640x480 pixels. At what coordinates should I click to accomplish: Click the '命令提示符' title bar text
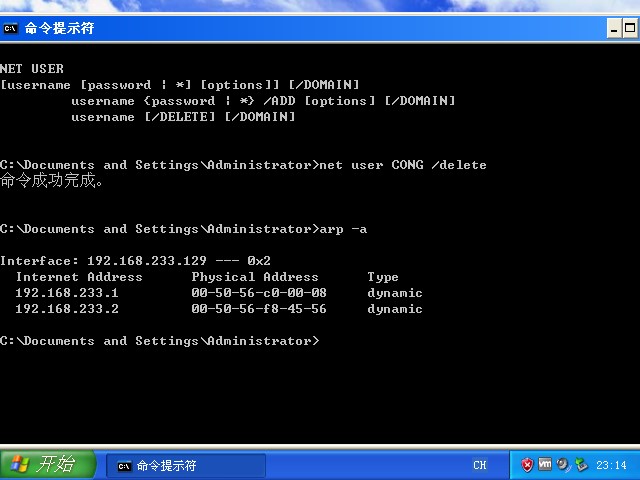[59, 28]
